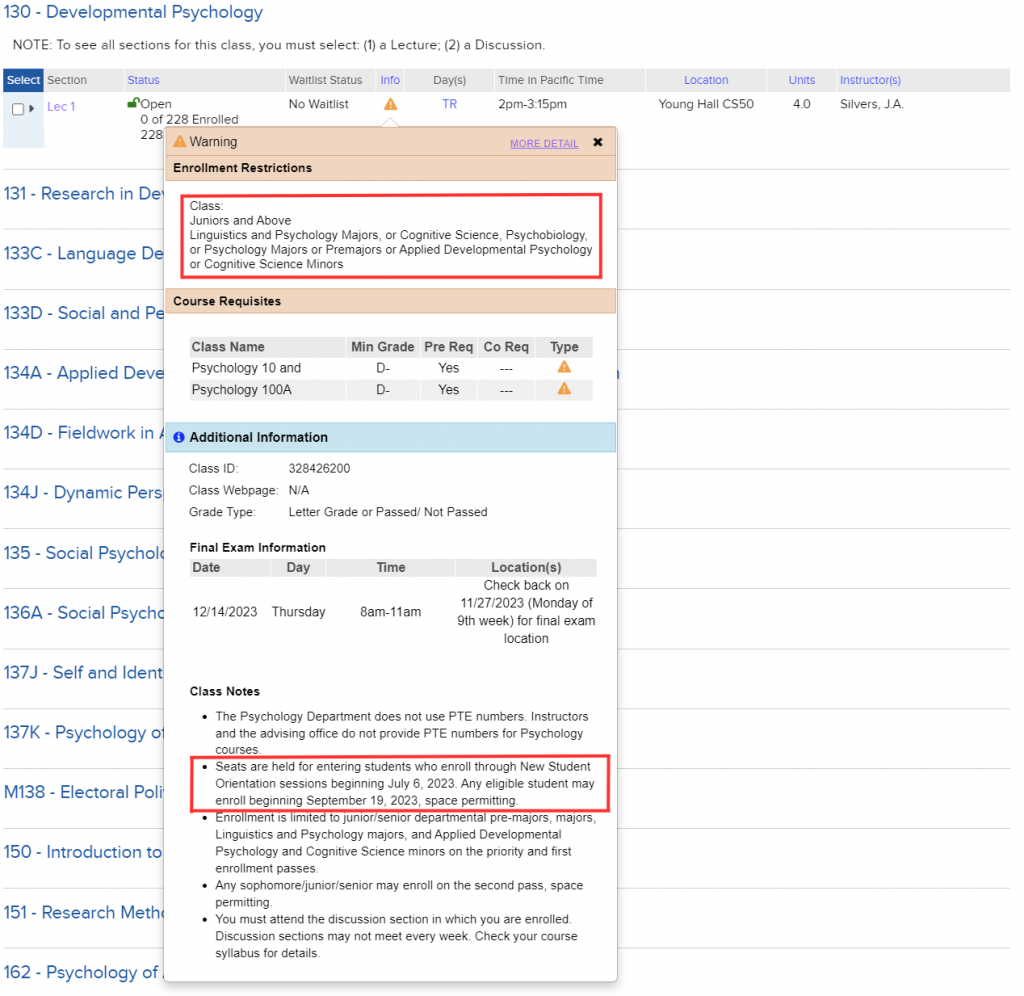This screenshot has height=996, width=1024.
Task: Close the enrollment warning popup
Action: [598, 142]
